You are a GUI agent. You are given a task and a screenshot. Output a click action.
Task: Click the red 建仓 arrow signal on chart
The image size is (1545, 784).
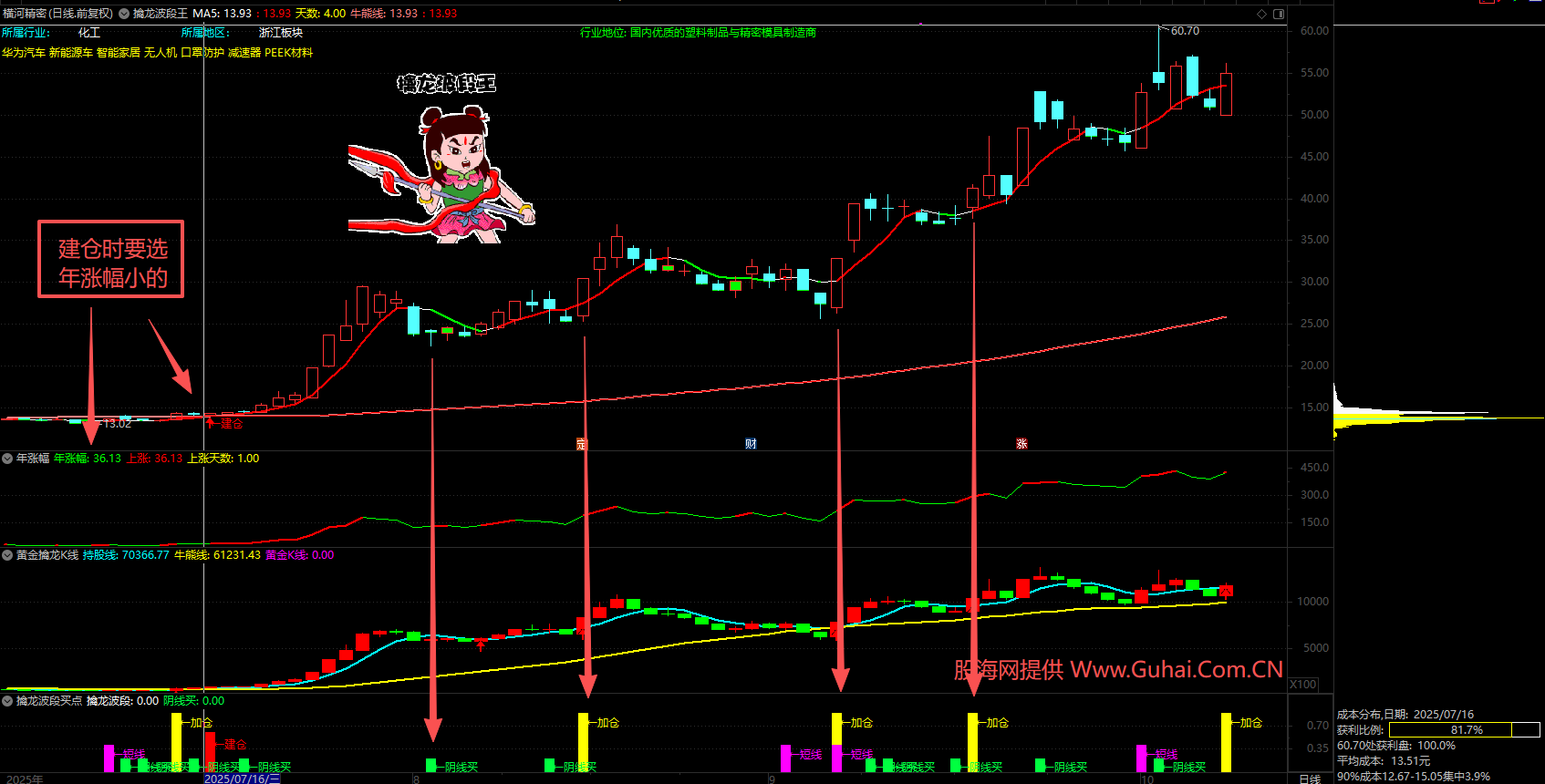212,422
